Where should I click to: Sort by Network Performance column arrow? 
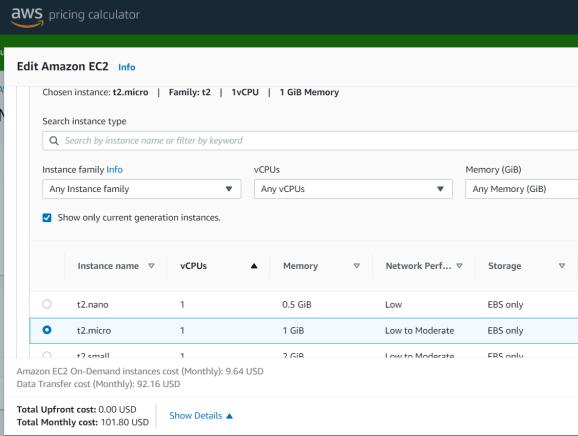pos(459,266)
